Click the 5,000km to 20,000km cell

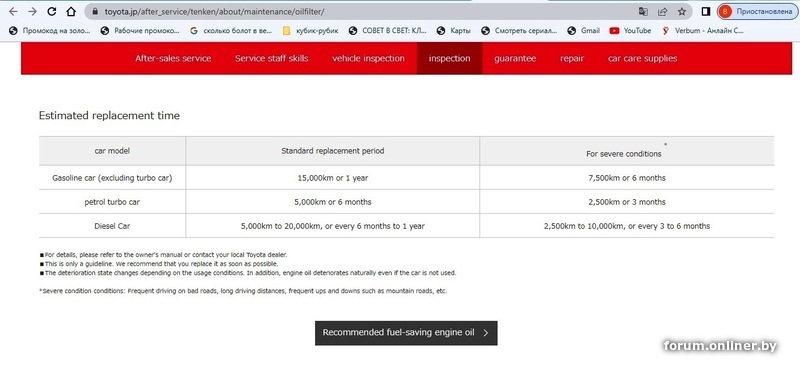click(x=333, y=226)
